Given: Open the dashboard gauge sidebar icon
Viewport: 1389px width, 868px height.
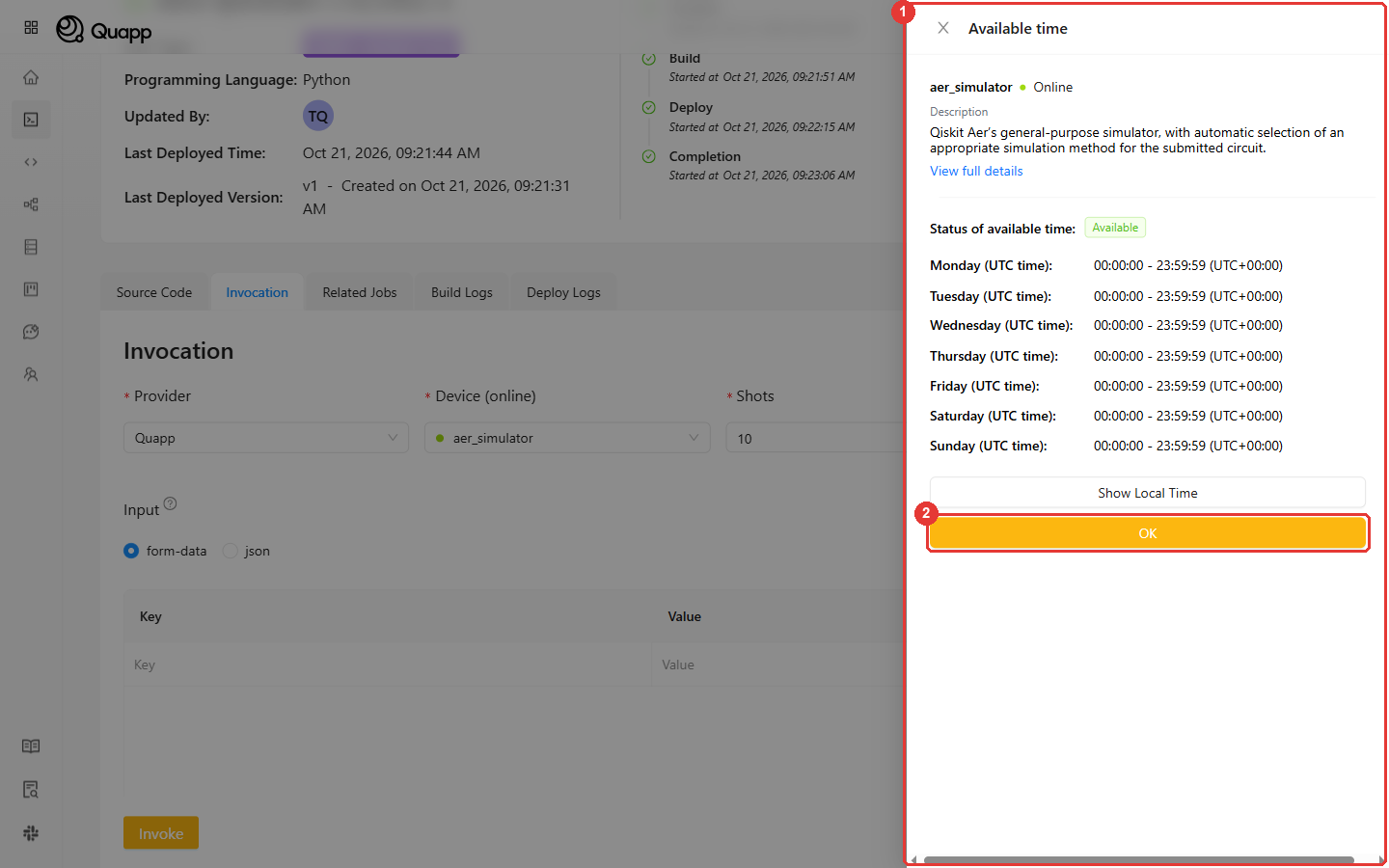Looking at the screenshot, I should (x=31, y=332).
